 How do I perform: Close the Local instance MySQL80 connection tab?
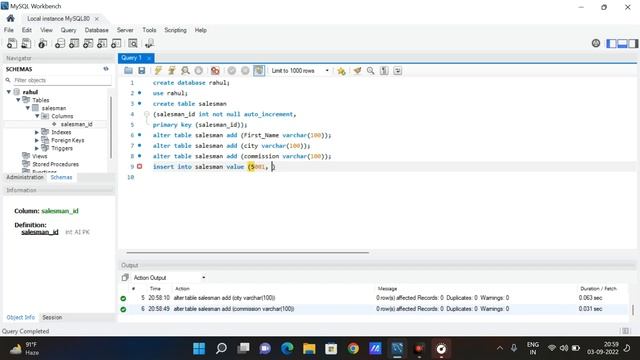click(x=97, y=19)
